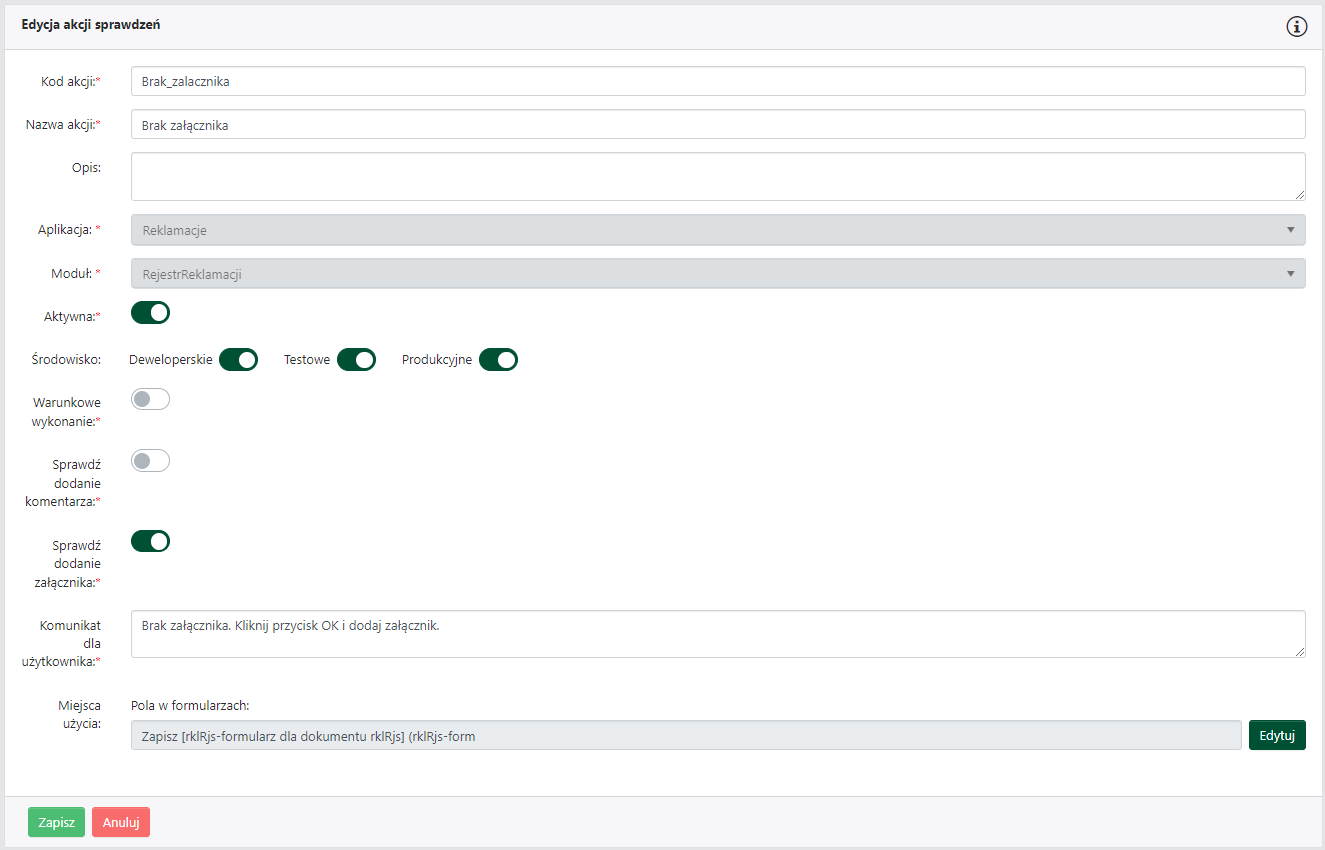Click the info icon in header
This screenshot has width=1325, height=850.
(x=1296, y=27)
